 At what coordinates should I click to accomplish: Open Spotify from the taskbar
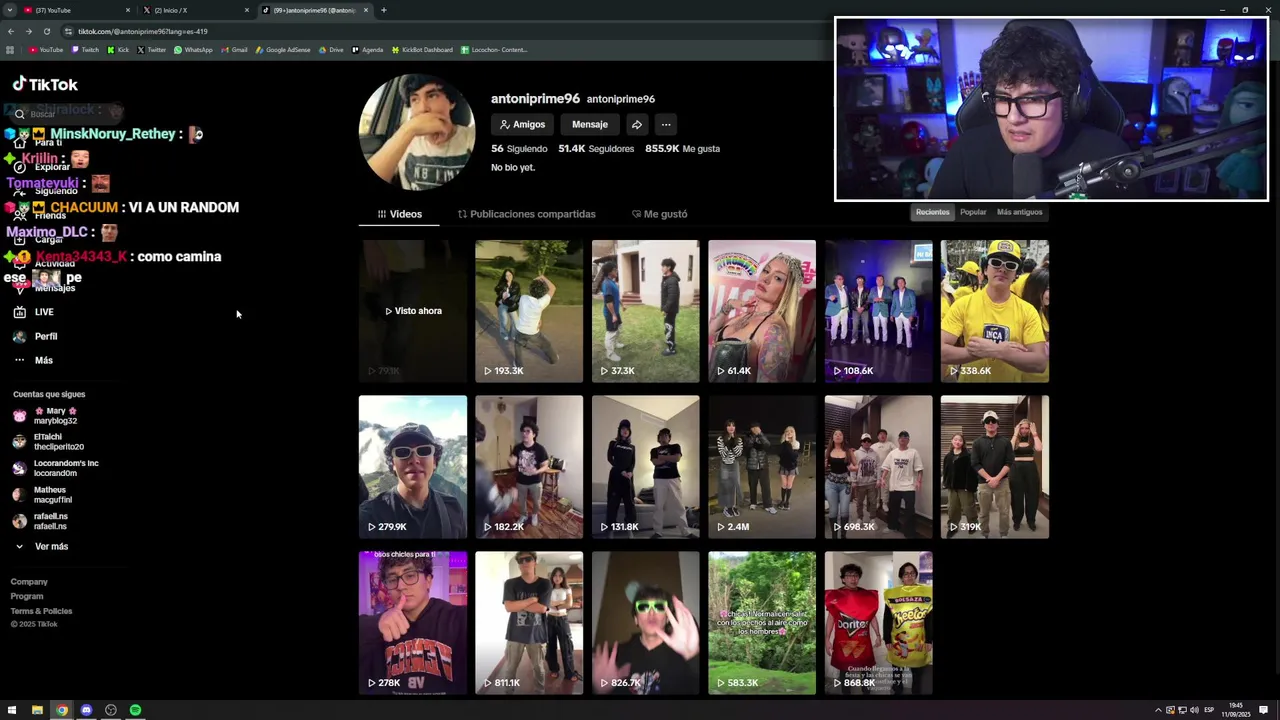135,710
